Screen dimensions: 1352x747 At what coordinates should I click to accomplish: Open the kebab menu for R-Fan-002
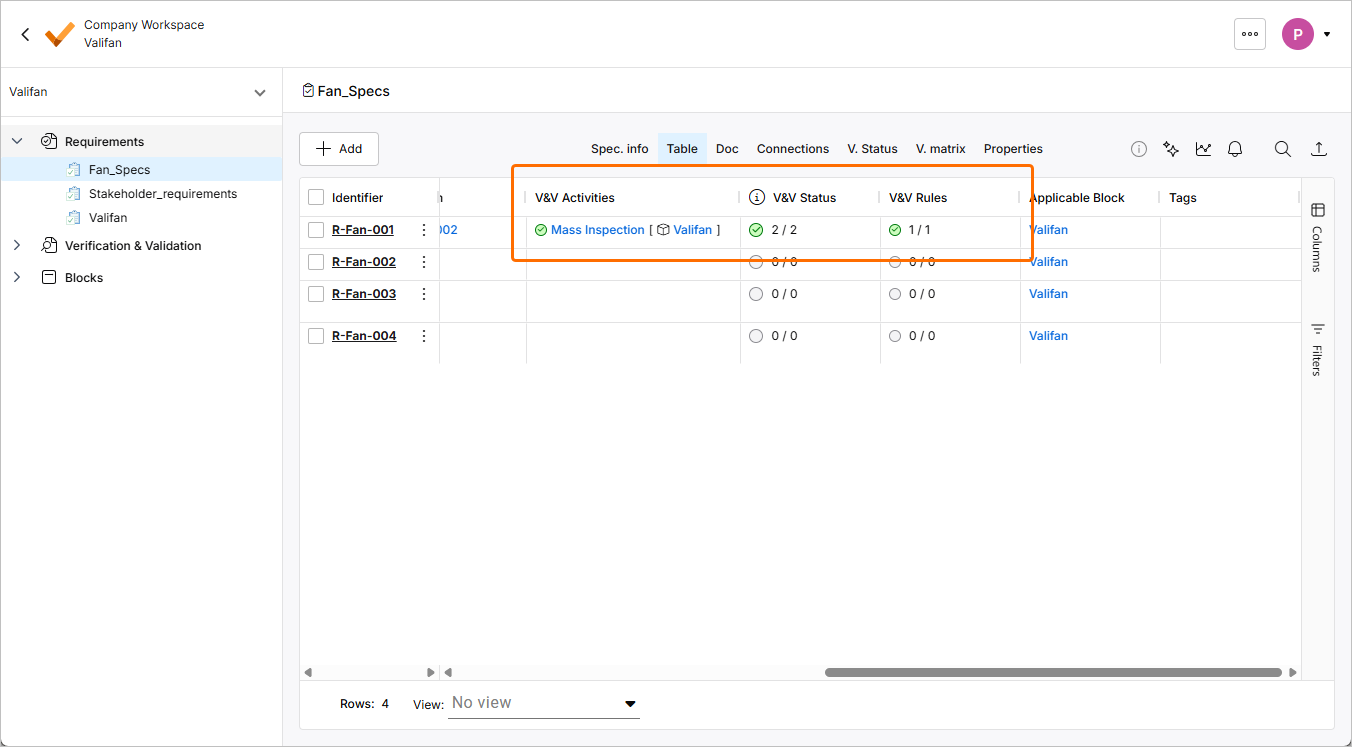click(x=424, y=262)
